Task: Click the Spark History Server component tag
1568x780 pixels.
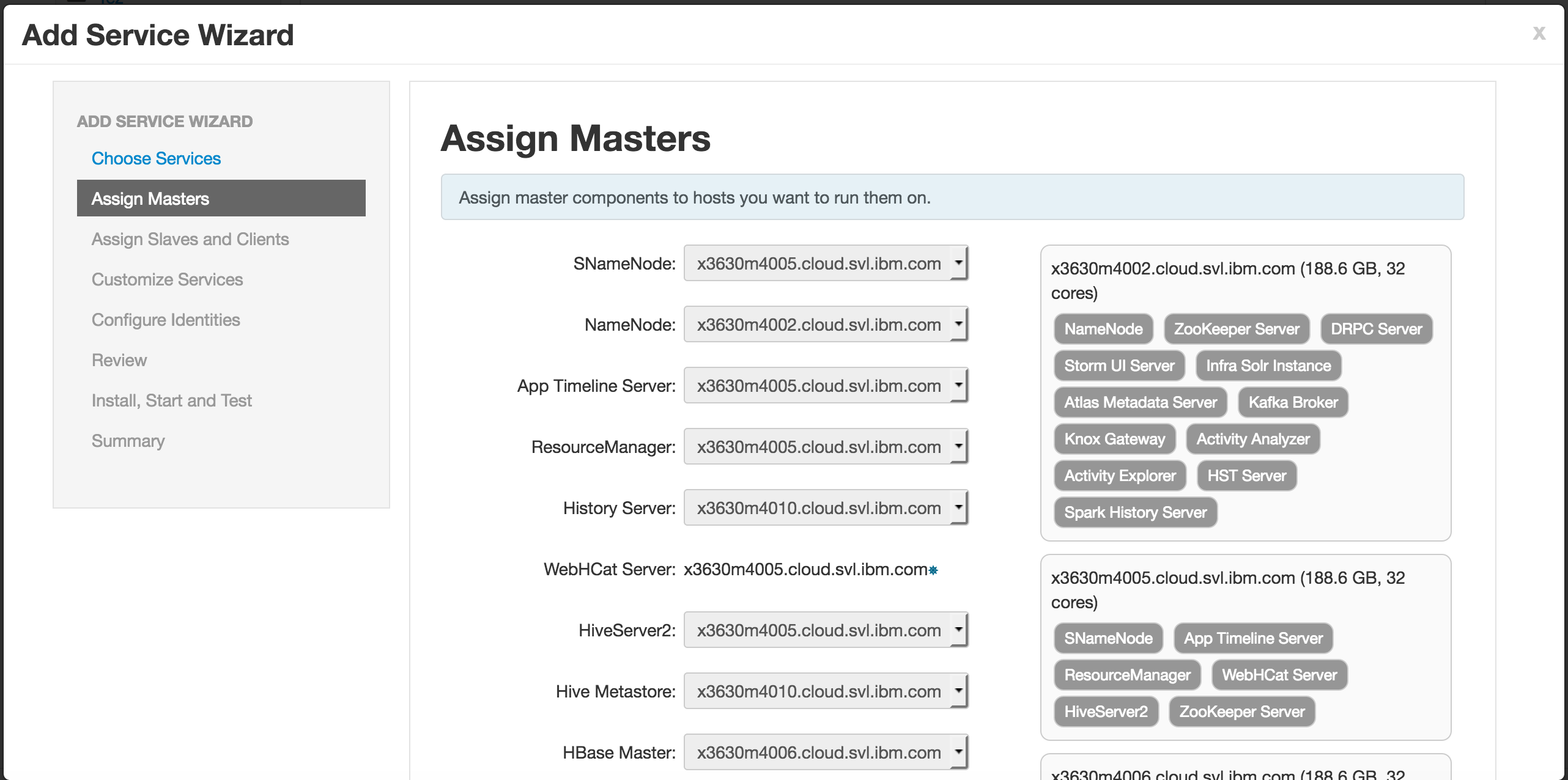Action: pyautogui.click(x=1136, y=512)
